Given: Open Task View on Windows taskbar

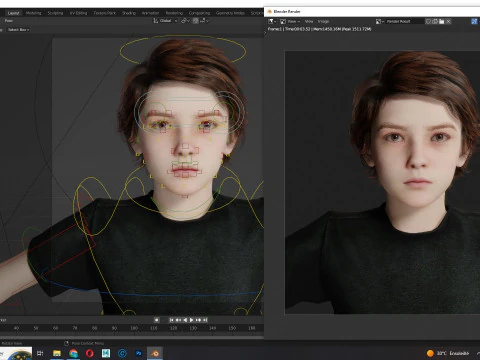Looking at the screenshot, I should (x=40, y=353).
